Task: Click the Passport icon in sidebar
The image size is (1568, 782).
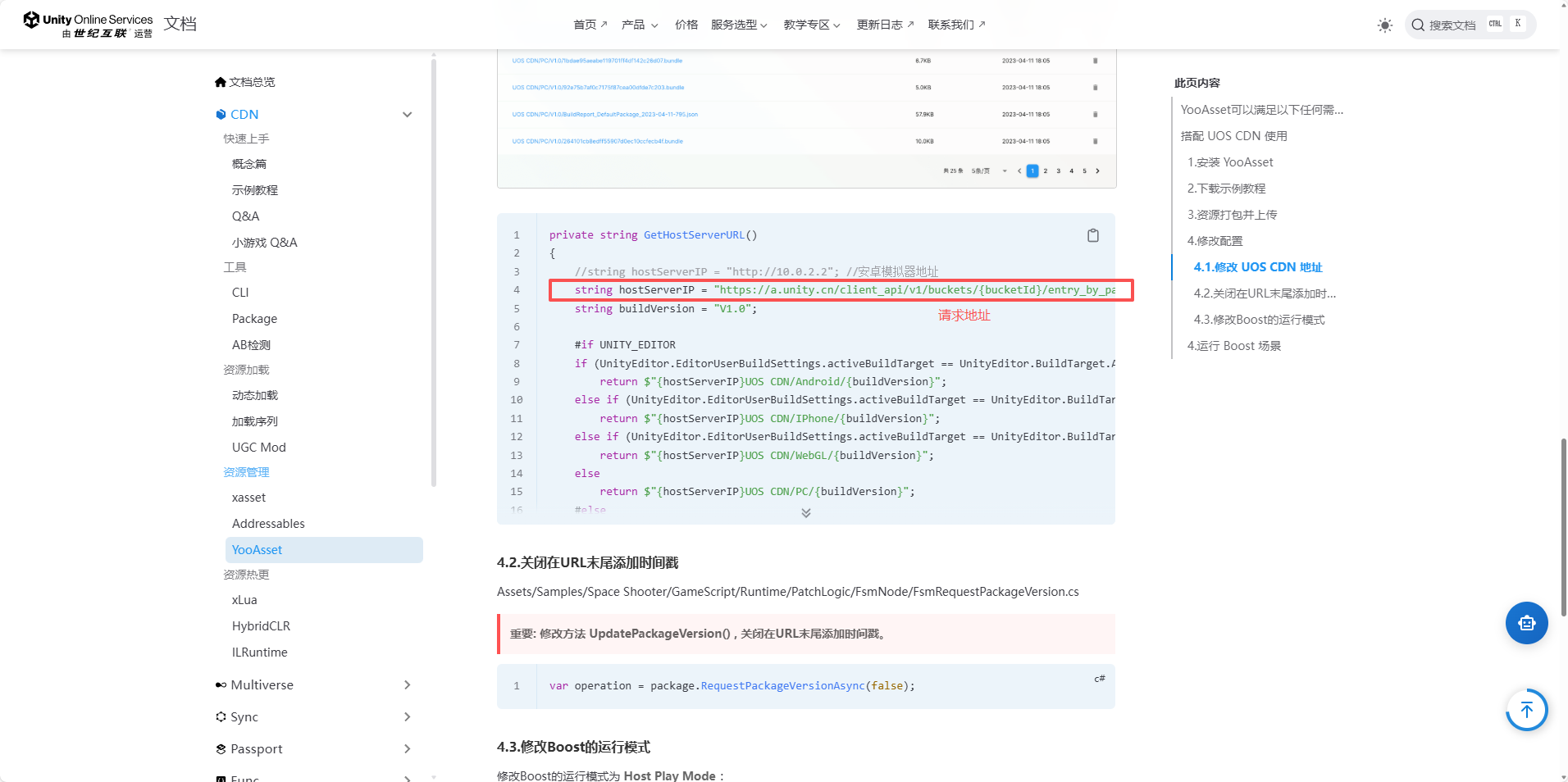Action: (221, 749)
